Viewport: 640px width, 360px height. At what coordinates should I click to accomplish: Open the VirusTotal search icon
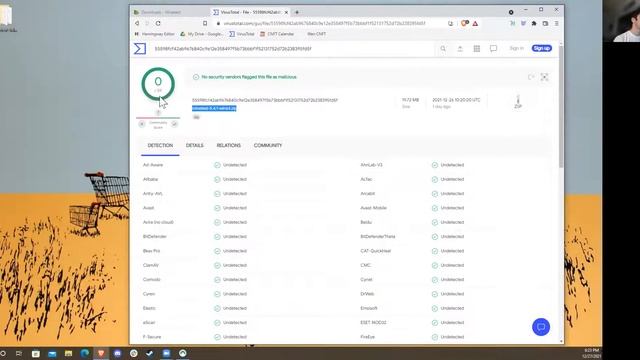(443, 49)
